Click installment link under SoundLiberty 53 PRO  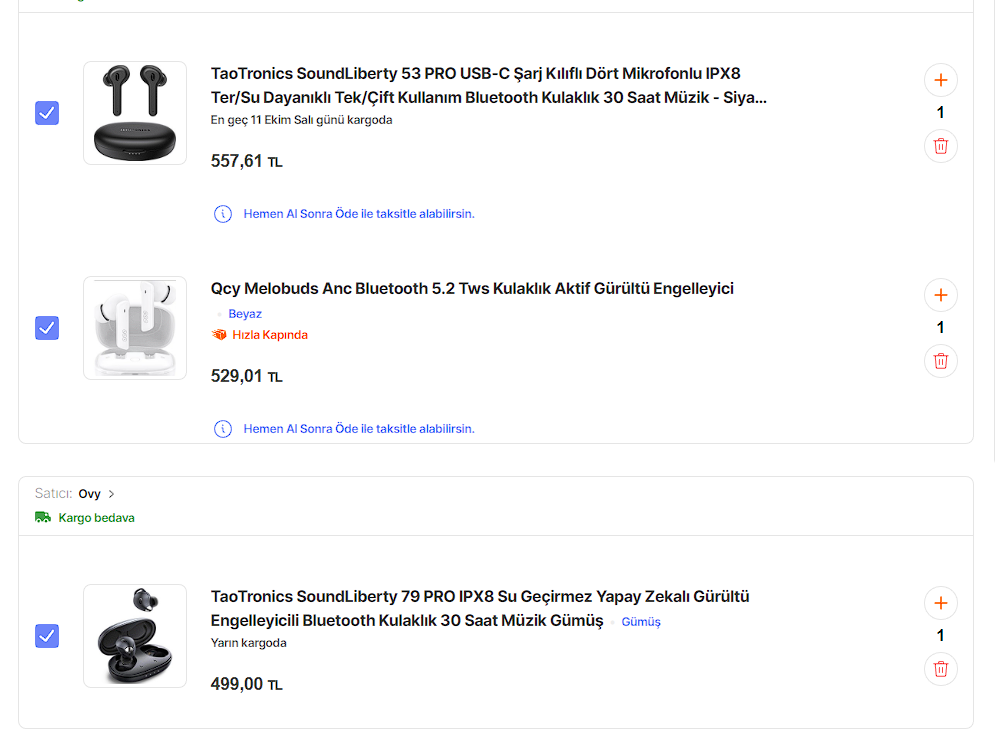tap(359, 214)
